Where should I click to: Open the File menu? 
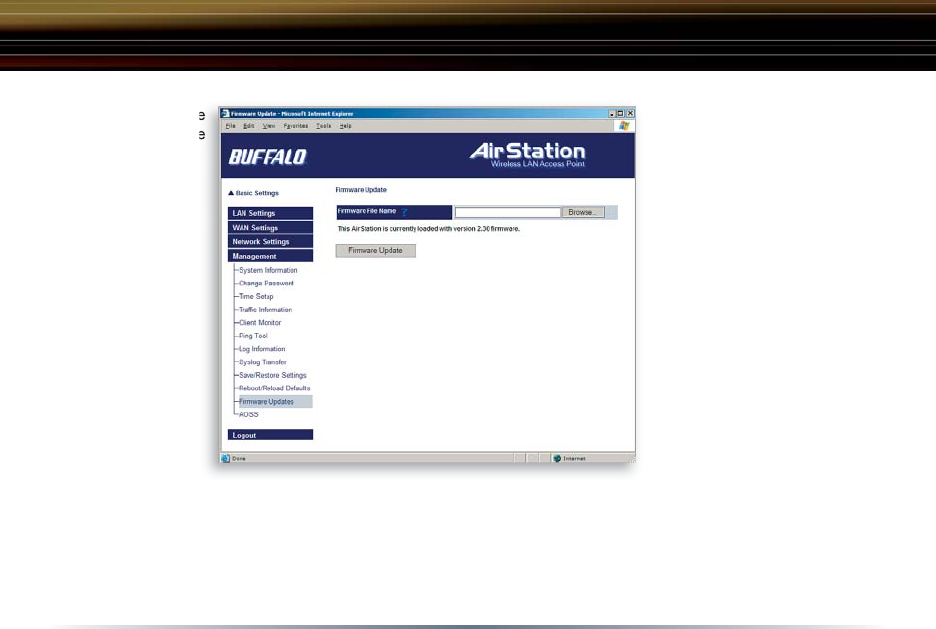coord(230,126)
